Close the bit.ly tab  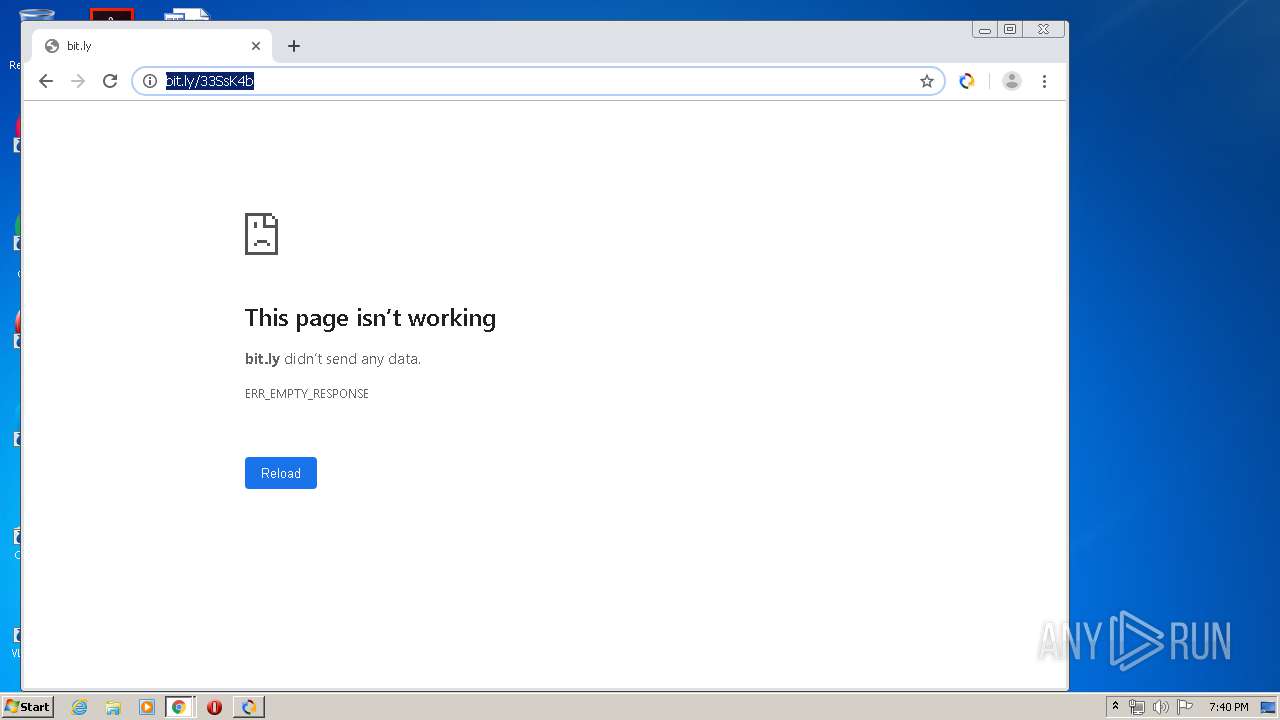pos(256,46)
